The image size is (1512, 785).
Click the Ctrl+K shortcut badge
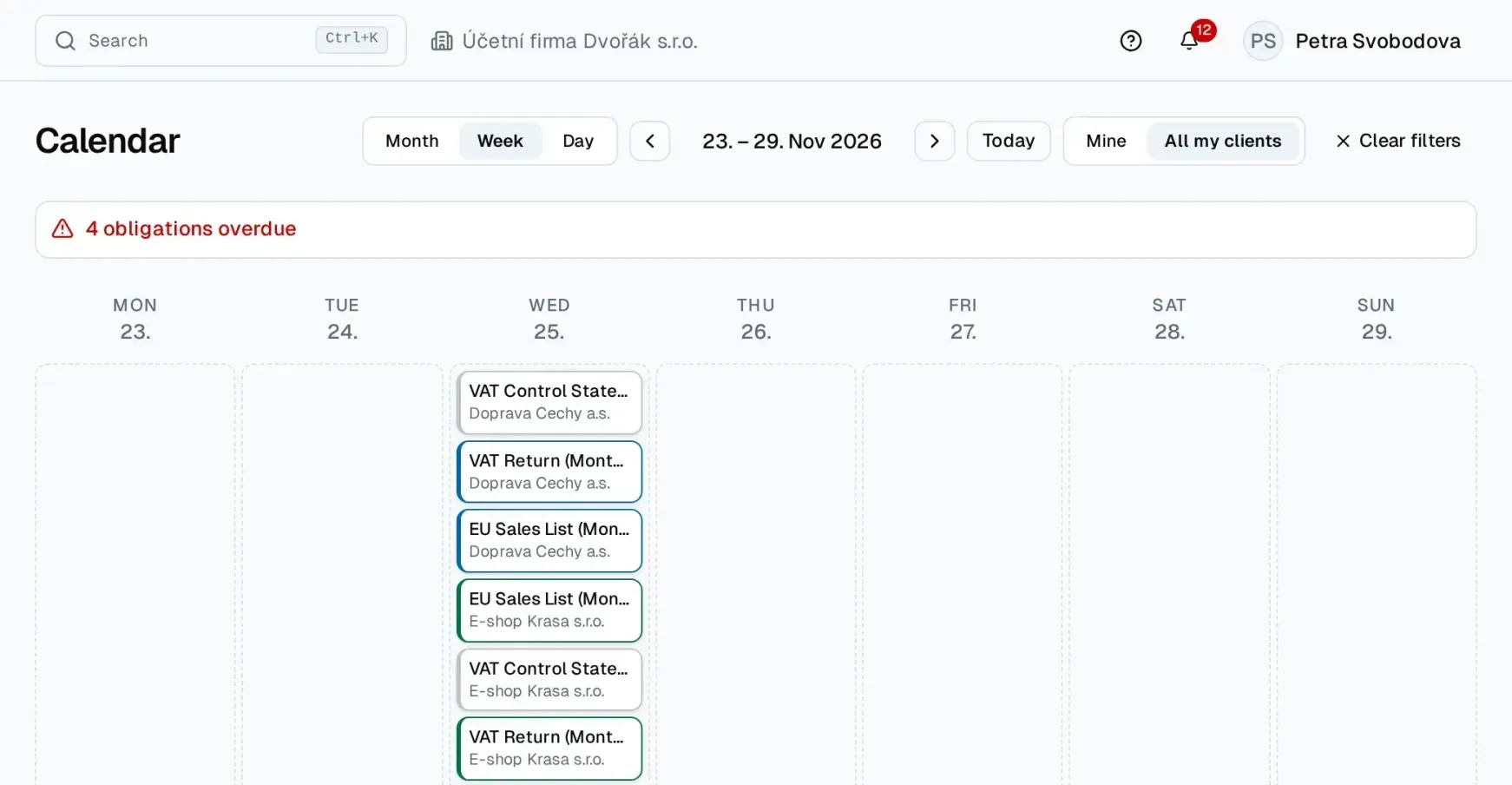coord(352,39)
